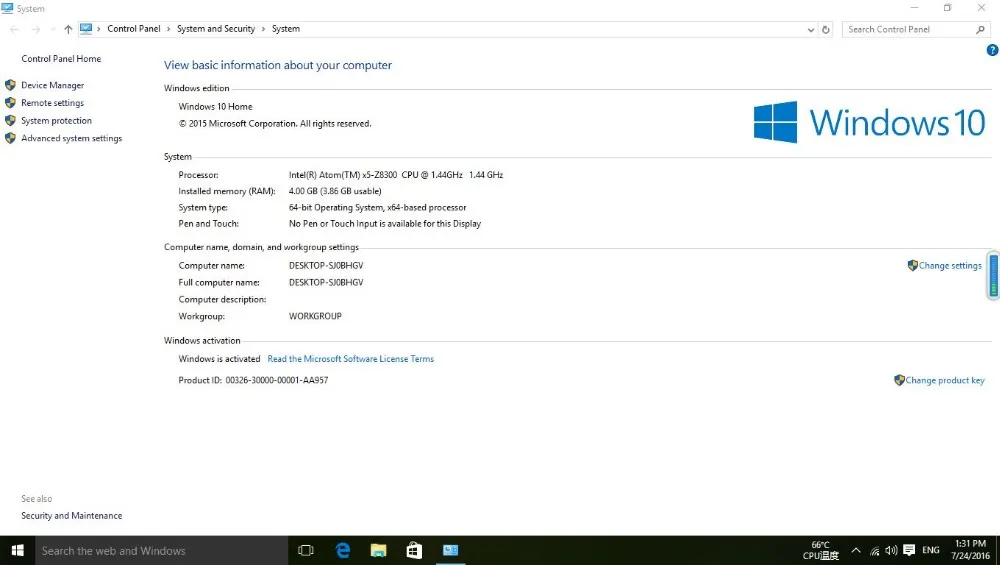1000x565 pixels.
Task: Click the Windows 10 Home edition text
Action: coord(216,106)
